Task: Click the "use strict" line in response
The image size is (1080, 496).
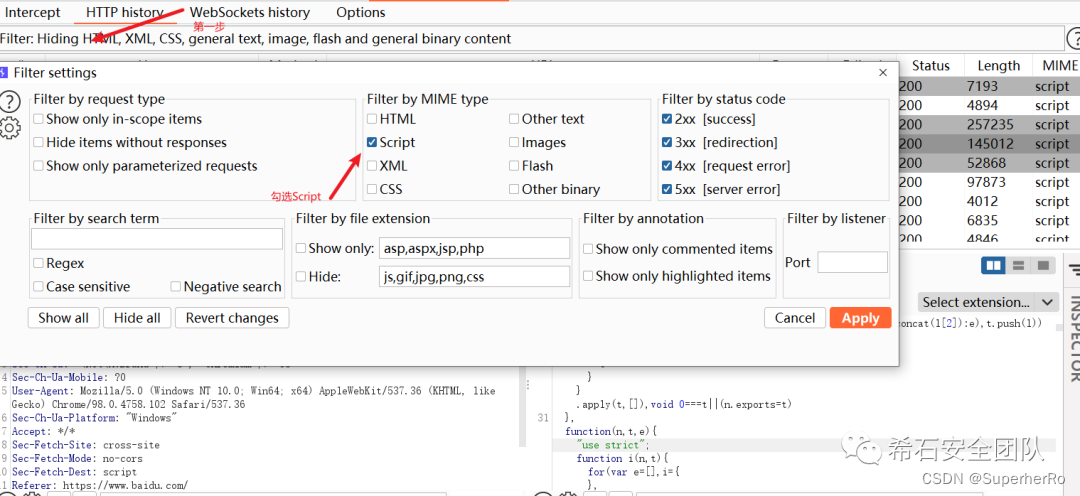Action: point(614,445)
